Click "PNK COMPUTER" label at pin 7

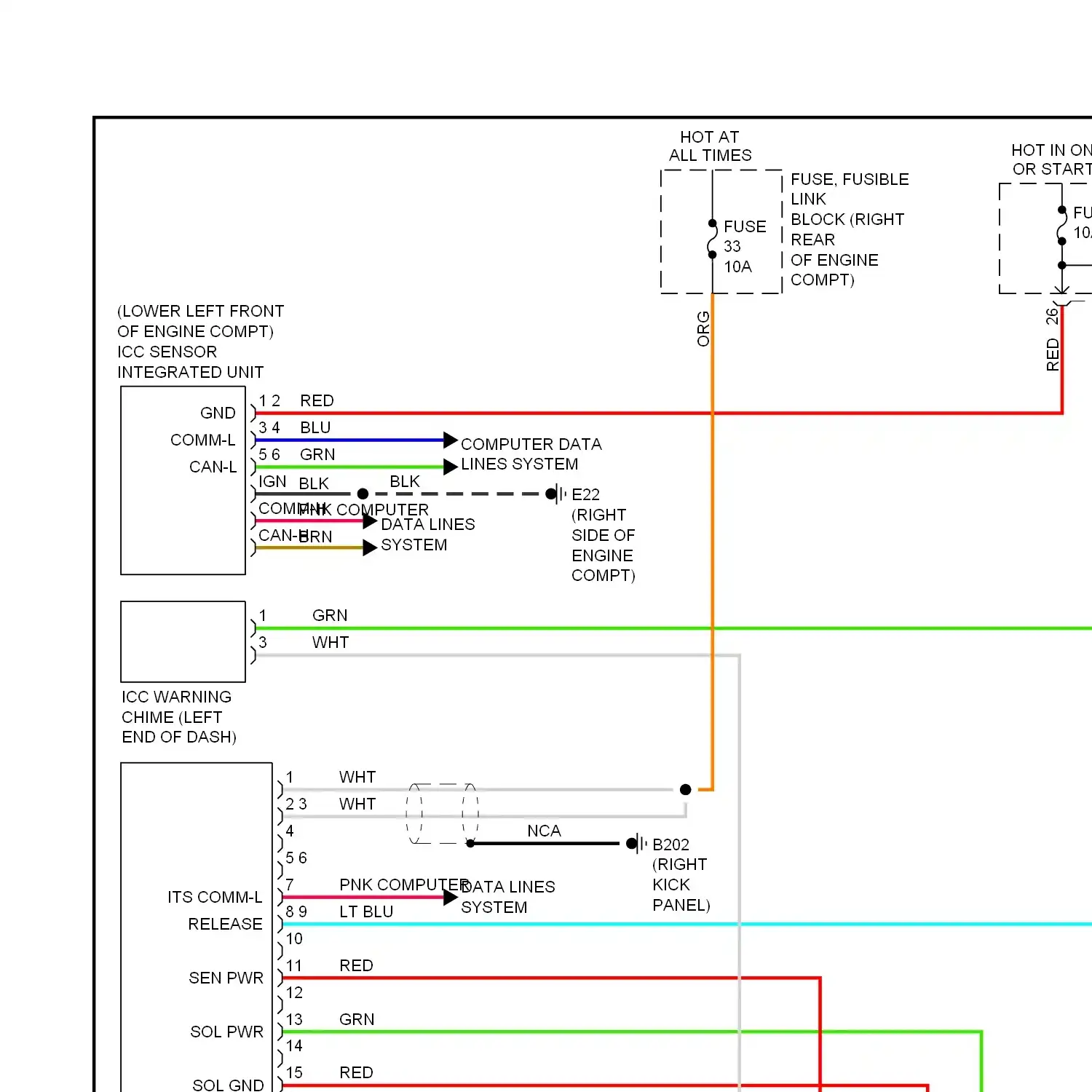point(403,885)
